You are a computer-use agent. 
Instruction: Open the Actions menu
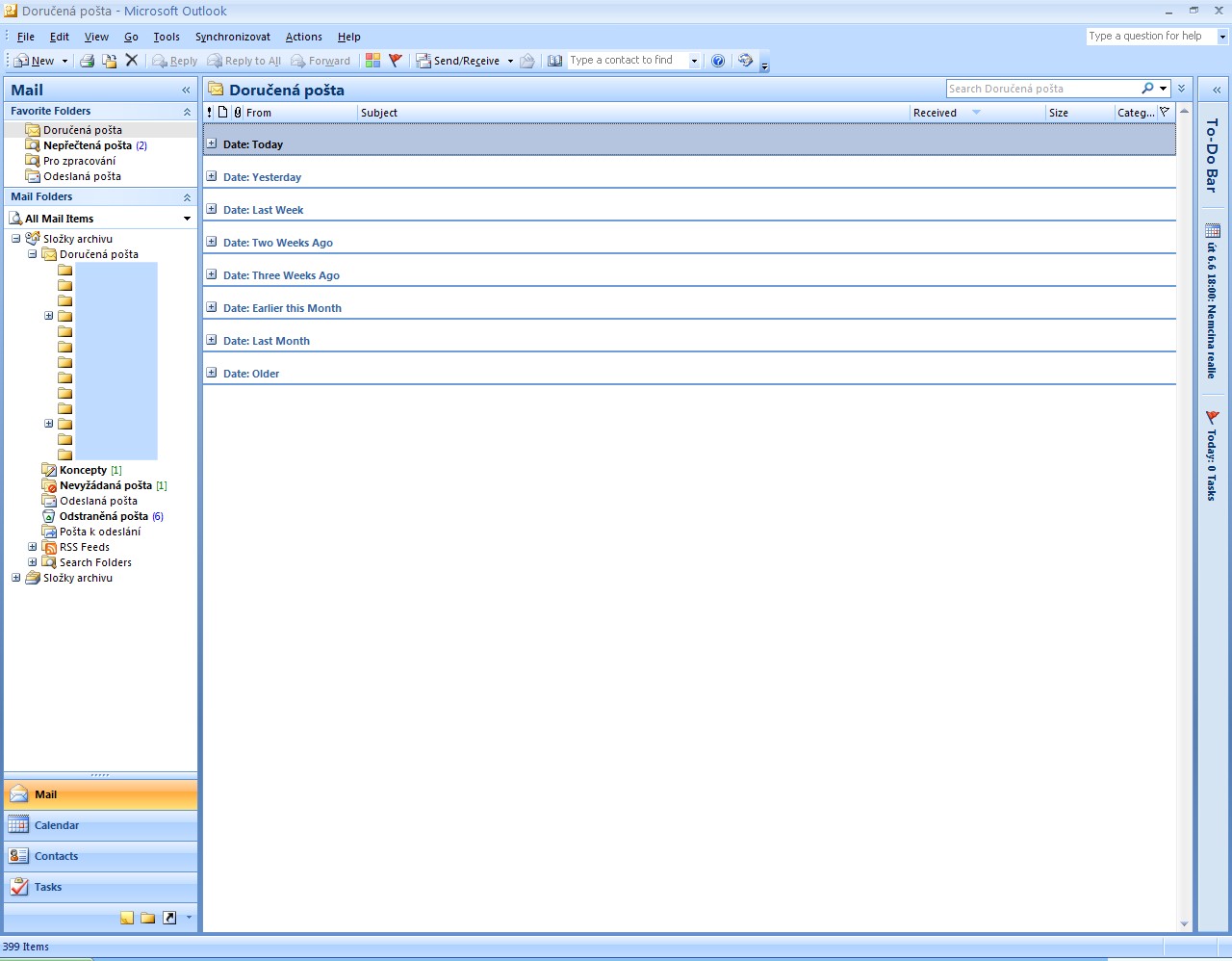tap(304, 37)
